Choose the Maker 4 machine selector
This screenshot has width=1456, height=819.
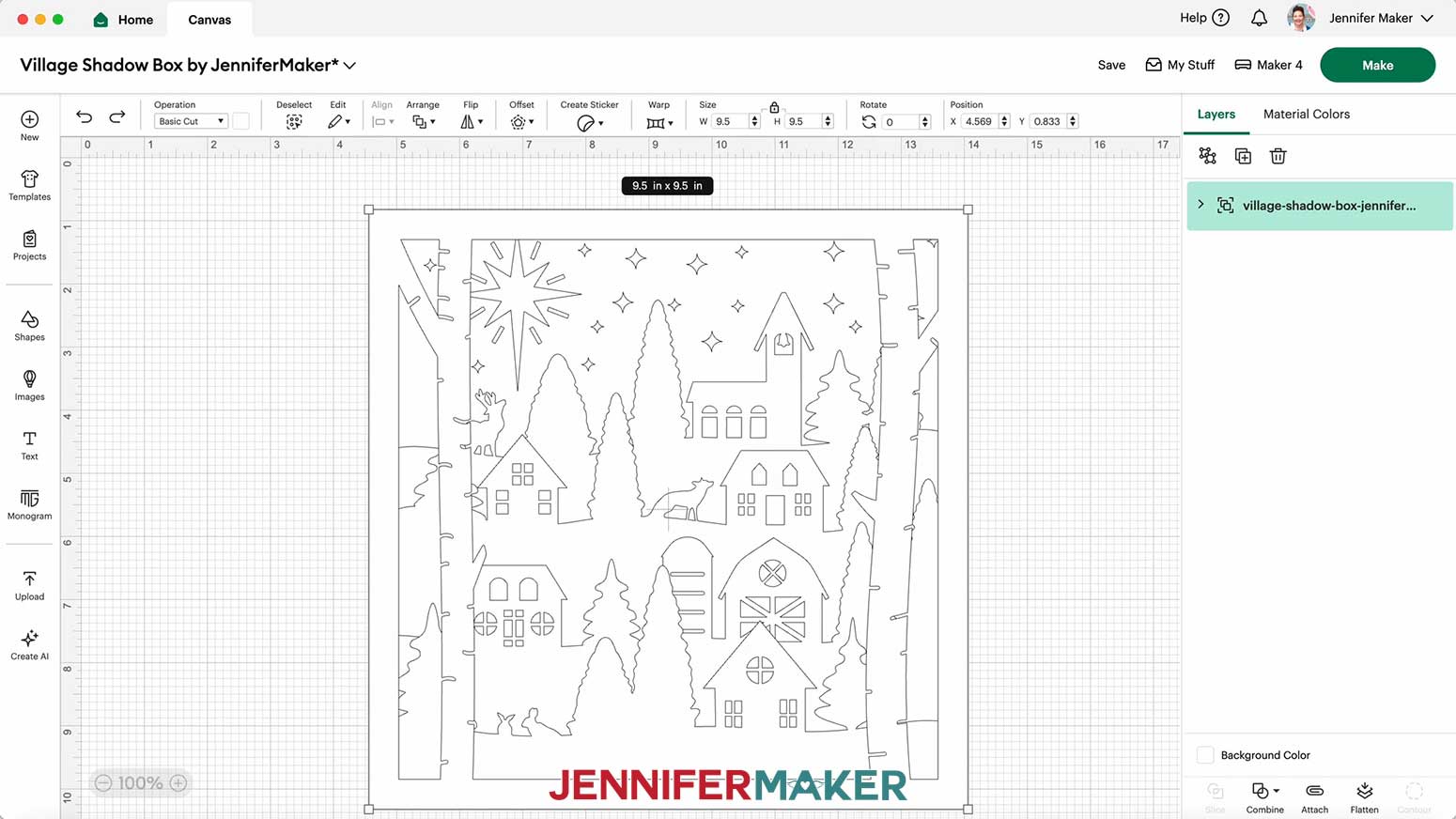1268,65
